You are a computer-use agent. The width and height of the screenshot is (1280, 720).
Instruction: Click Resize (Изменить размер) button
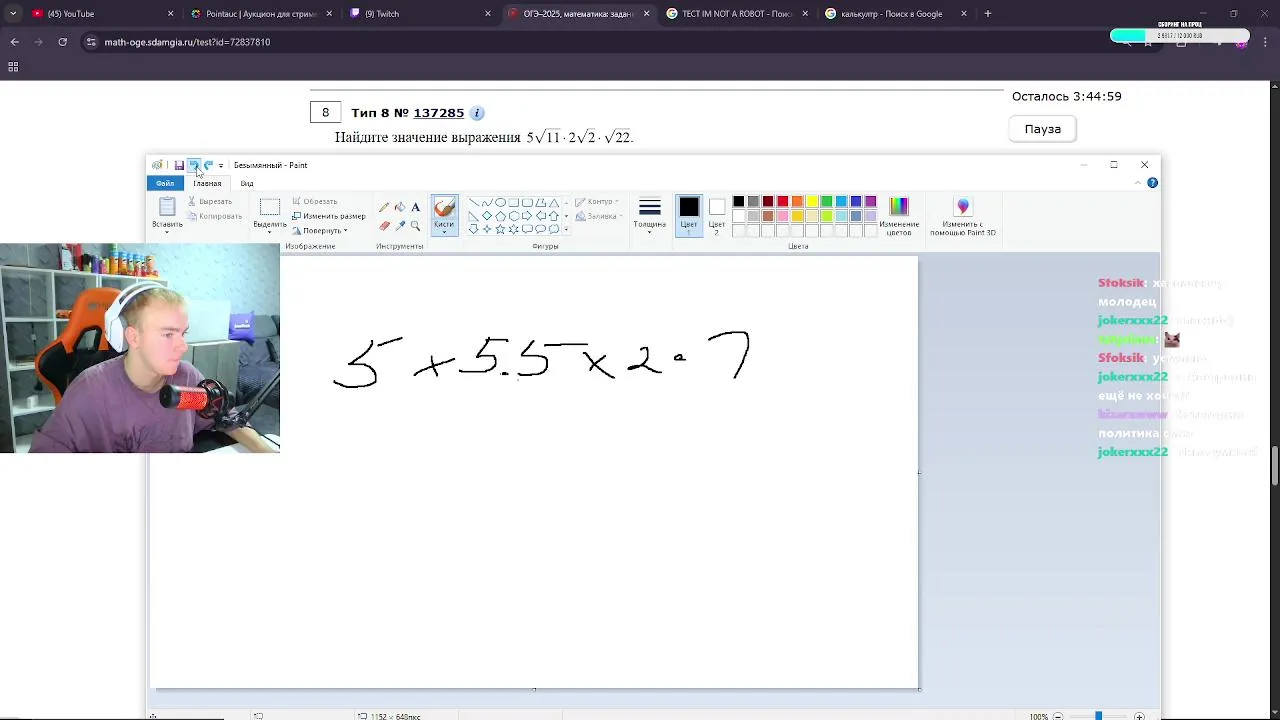click(x=328, y=216)
